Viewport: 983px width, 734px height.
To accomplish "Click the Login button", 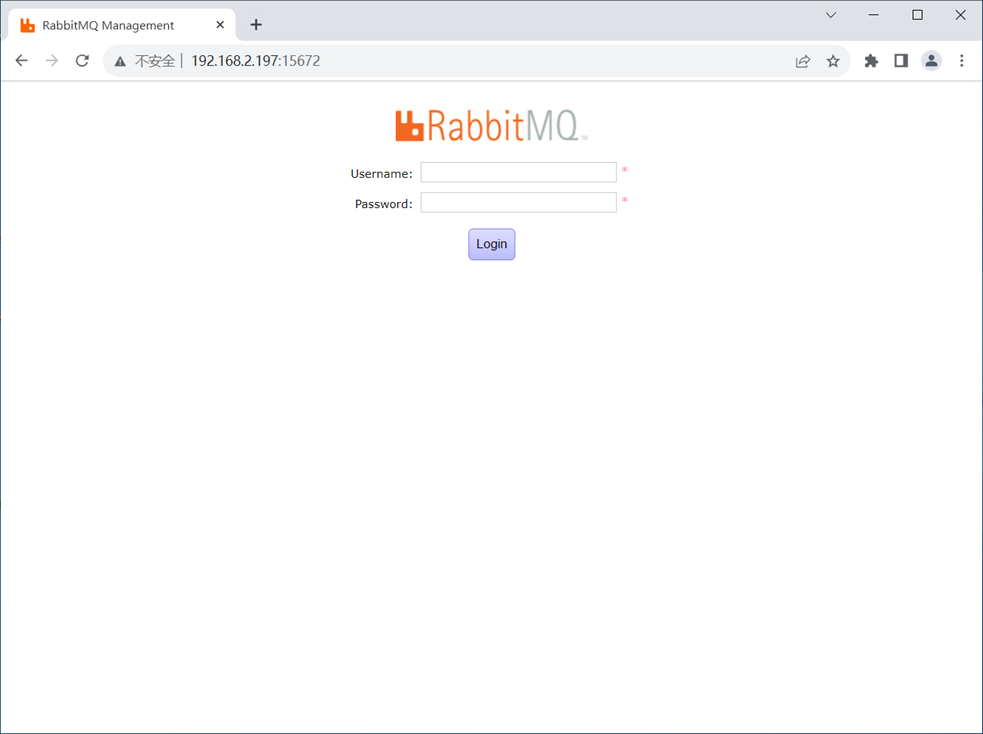I will point(492,244).
